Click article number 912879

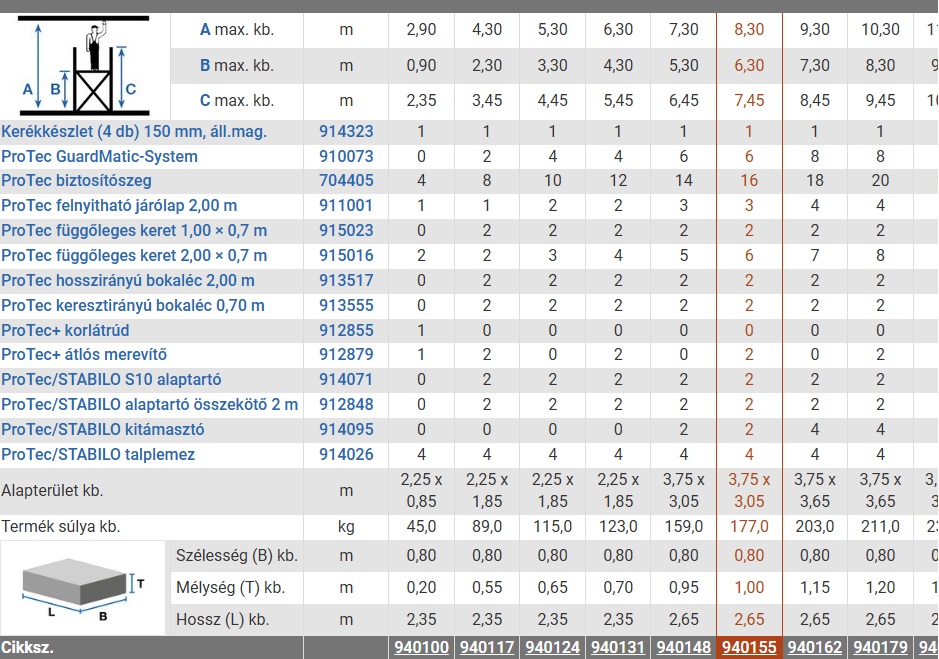pyautogui.click(x=346, y=355)
